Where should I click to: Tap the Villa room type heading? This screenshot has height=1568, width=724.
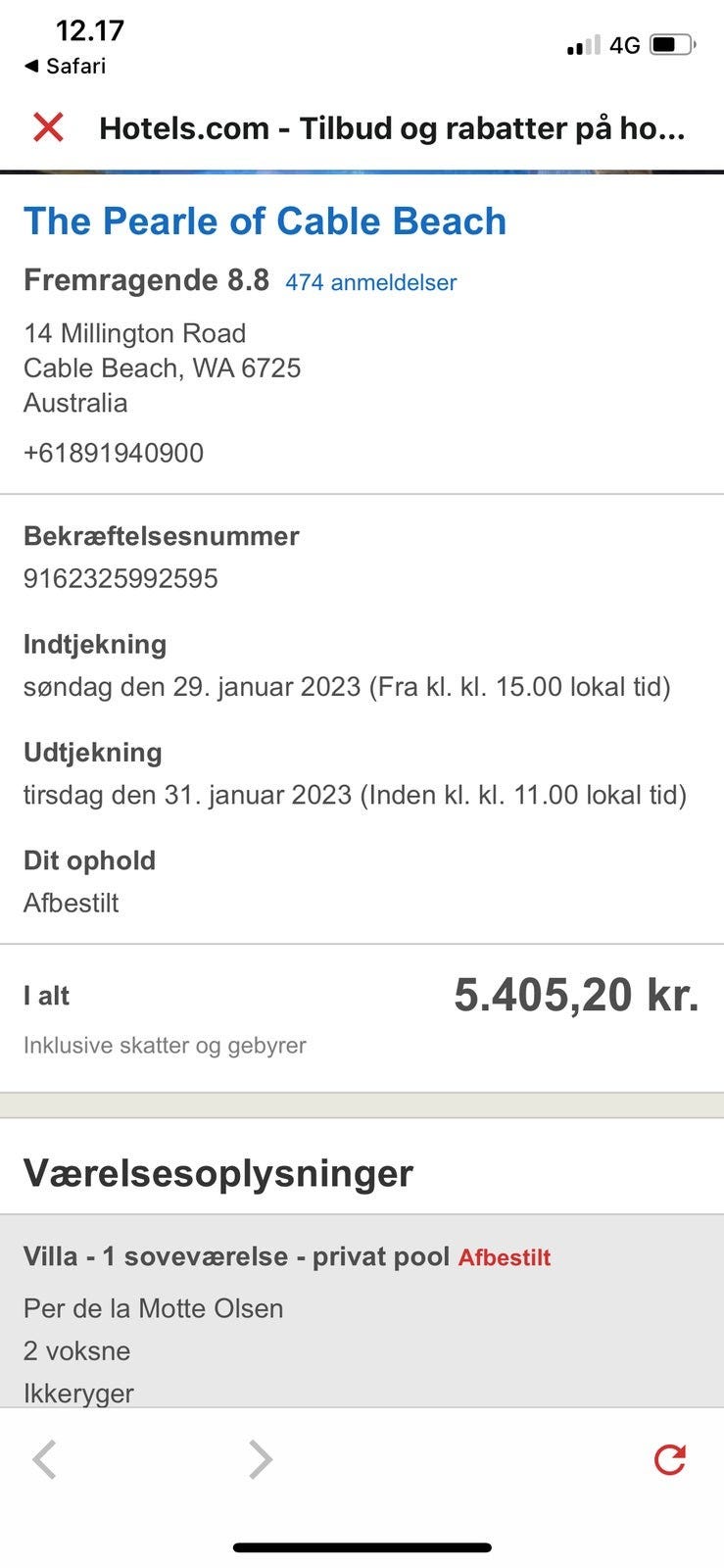236,1256
